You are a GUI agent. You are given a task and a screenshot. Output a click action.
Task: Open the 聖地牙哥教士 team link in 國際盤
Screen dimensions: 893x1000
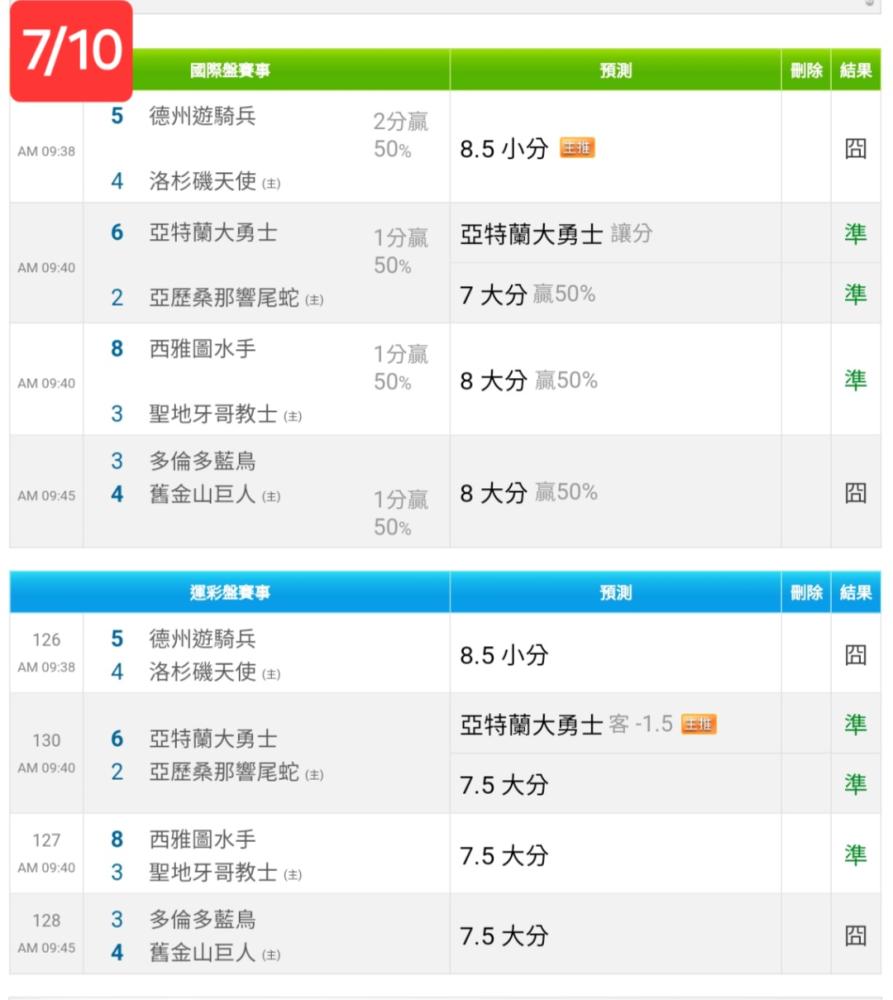pyautogui.click(x=213, y=413)
